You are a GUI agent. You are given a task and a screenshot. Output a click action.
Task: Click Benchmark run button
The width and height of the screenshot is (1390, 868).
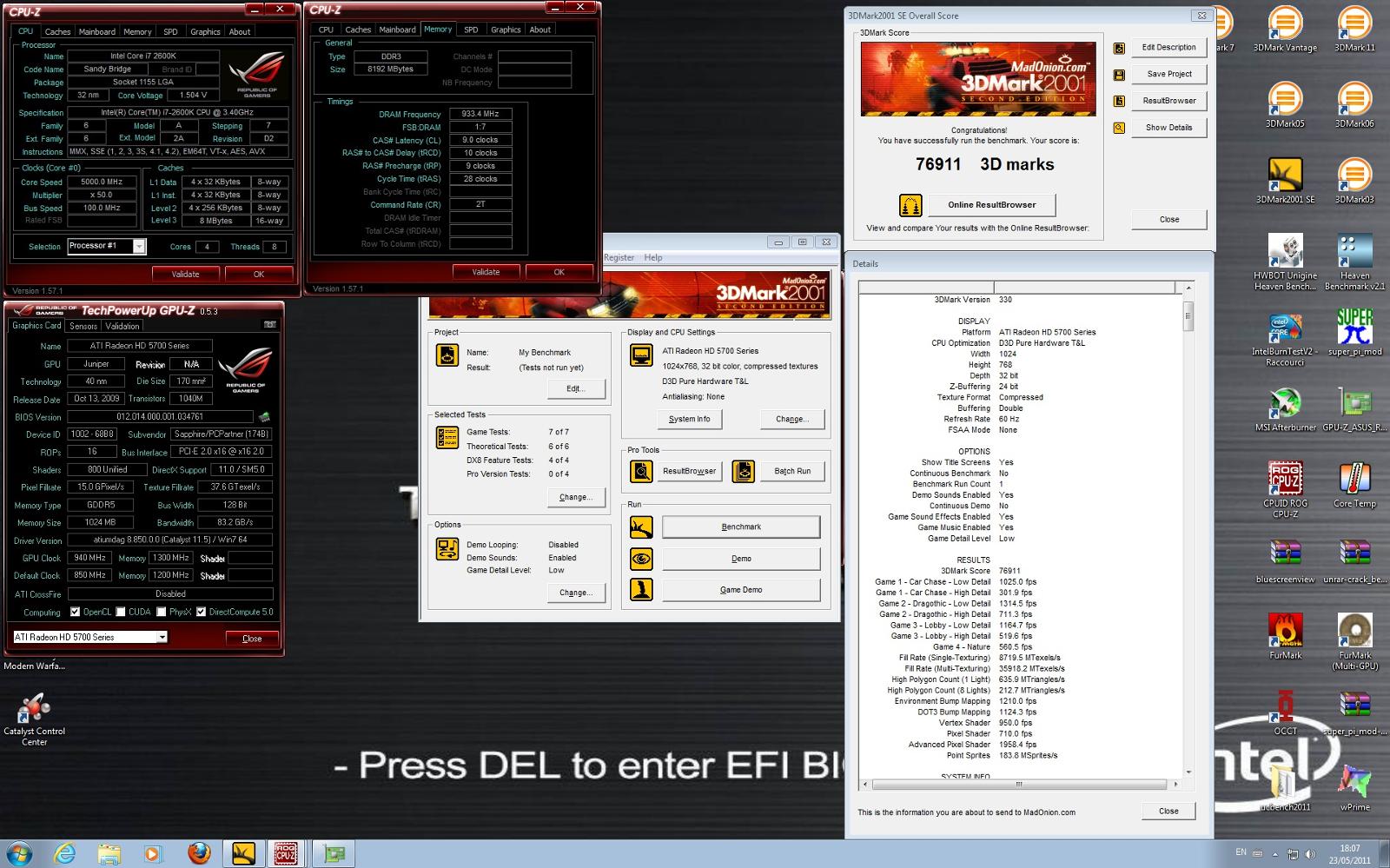coord(741,527)
